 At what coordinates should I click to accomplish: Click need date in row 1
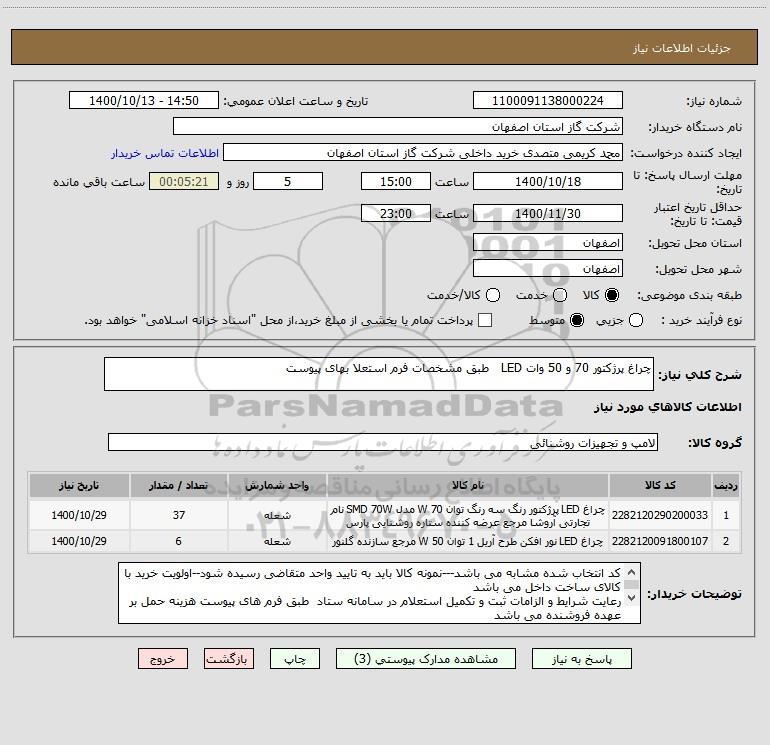pyautogui.click(x=79, y=515)
